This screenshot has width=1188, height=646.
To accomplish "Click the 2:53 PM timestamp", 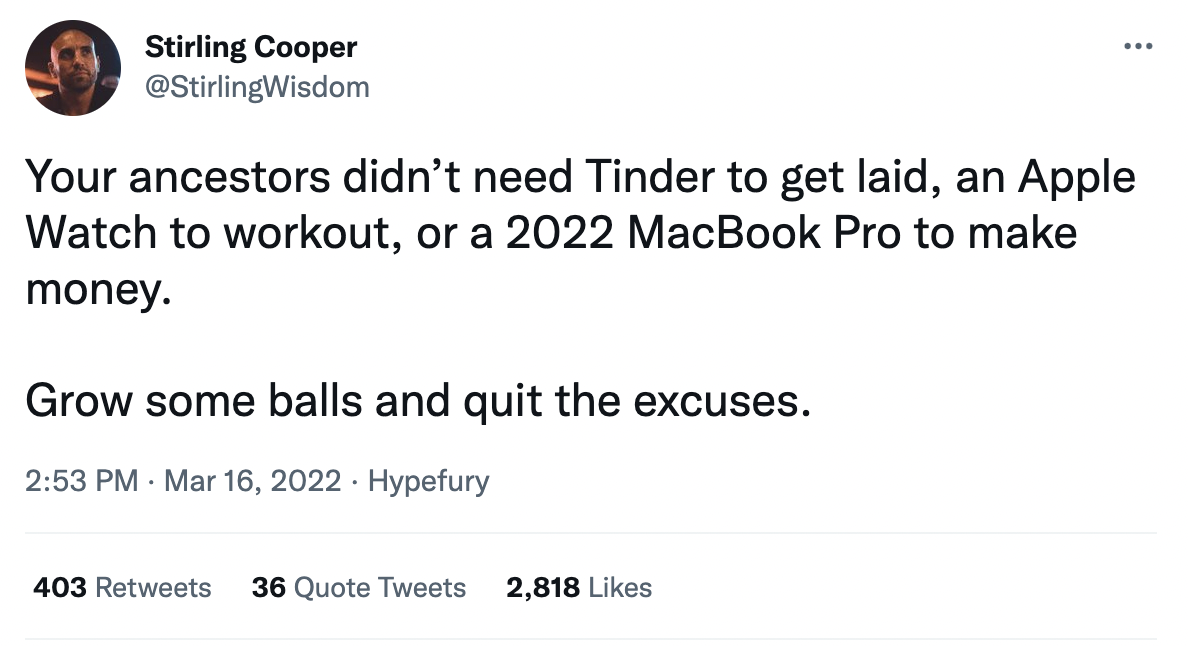I will (81, 481).
